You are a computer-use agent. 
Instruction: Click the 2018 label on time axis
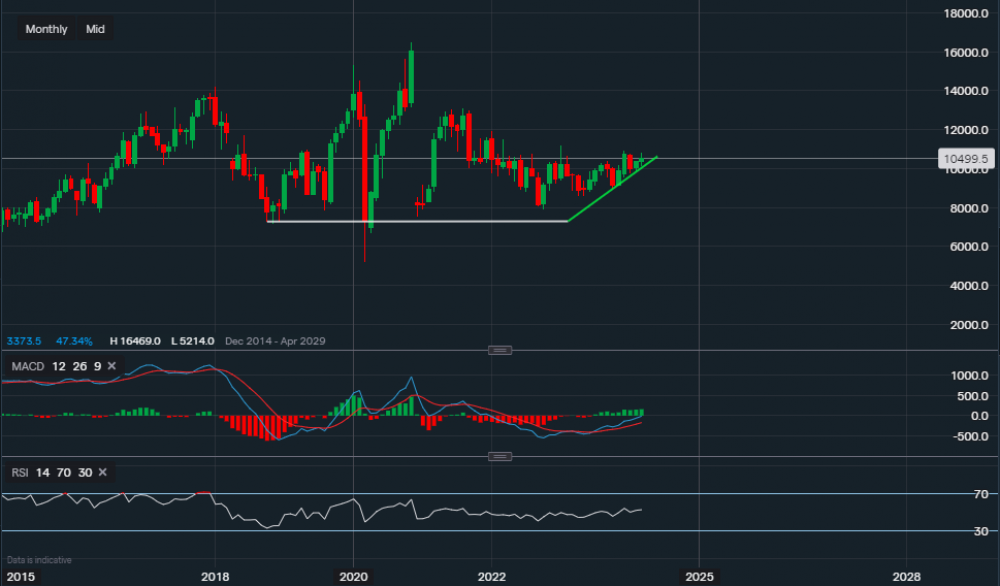215,577
